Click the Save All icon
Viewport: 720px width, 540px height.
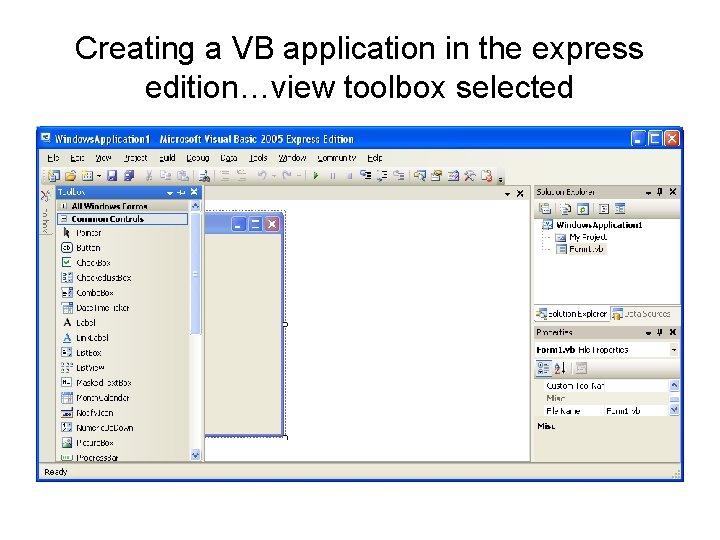pyautogui.click(x=129, y=175)
